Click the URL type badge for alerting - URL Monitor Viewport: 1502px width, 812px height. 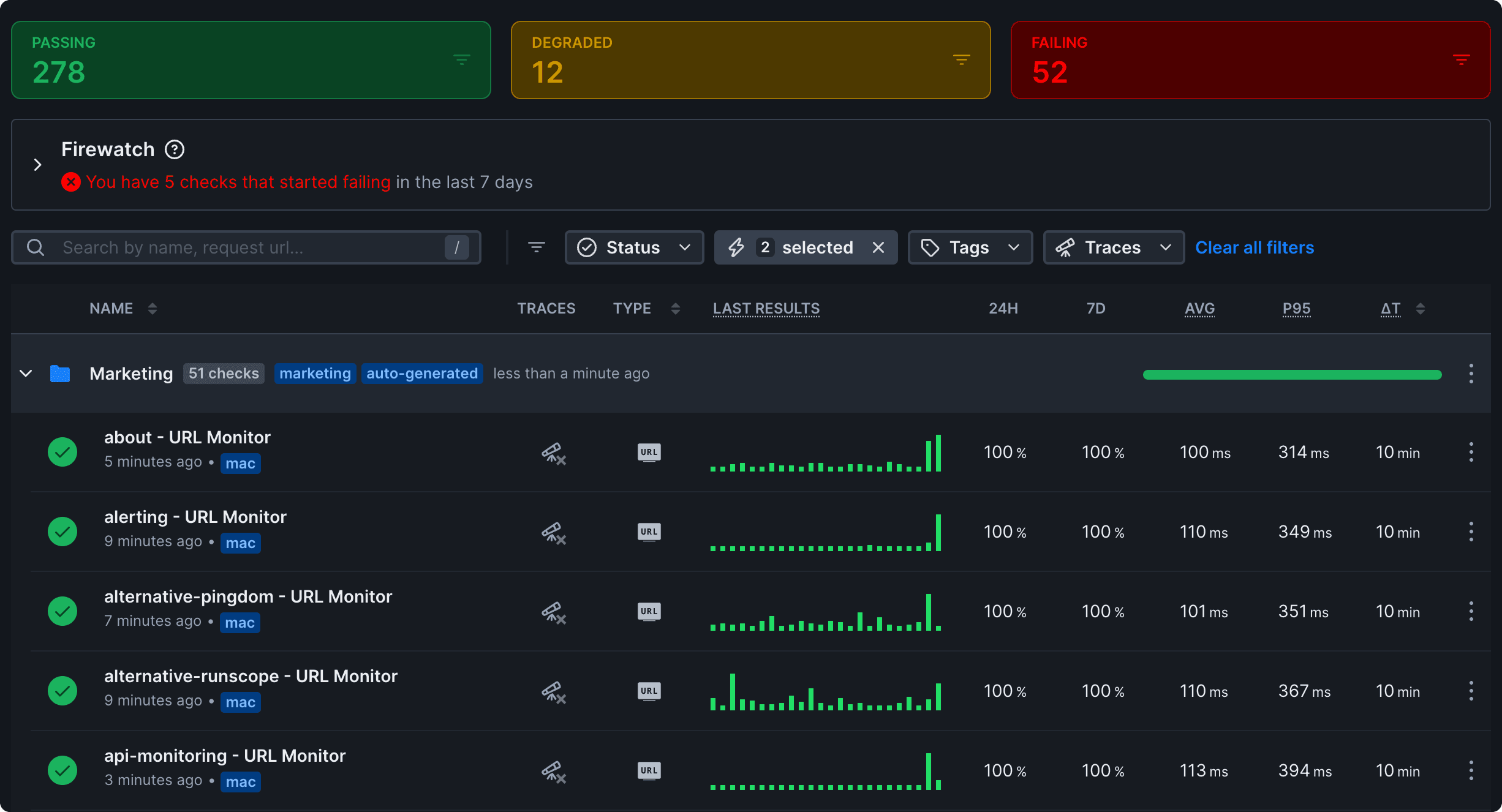[648, 532]
